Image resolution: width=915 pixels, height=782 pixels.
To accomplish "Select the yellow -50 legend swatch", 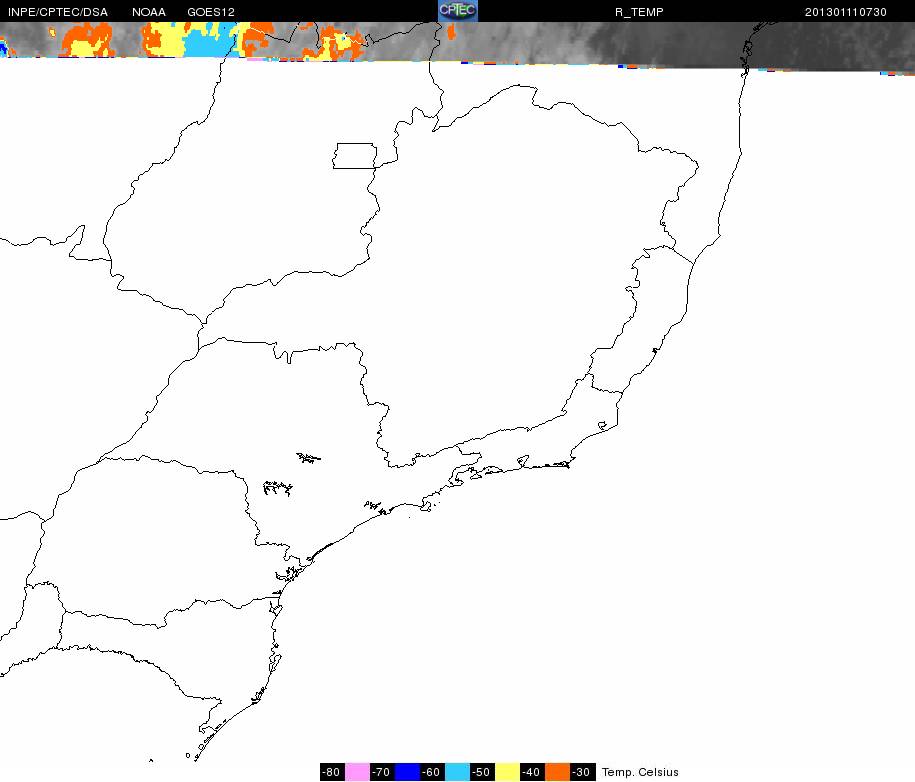I will 508,772.
